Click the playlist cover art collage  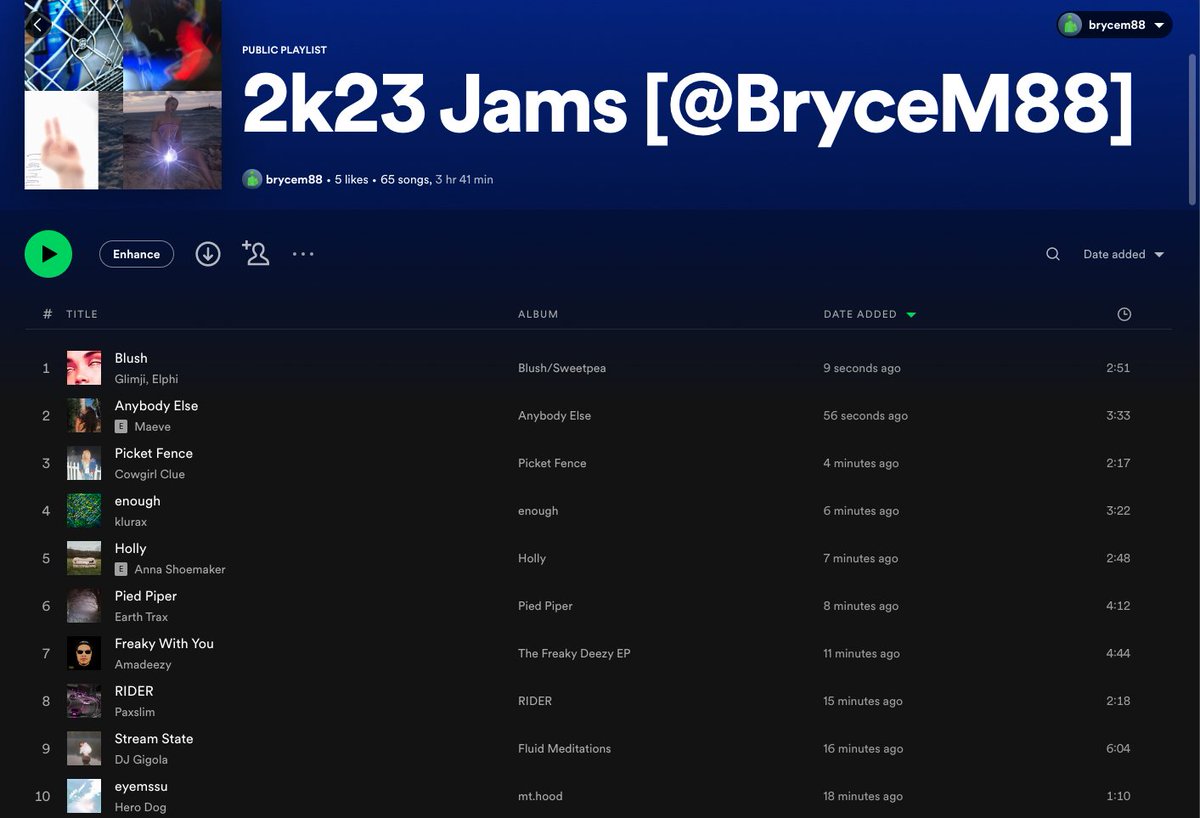123,95
